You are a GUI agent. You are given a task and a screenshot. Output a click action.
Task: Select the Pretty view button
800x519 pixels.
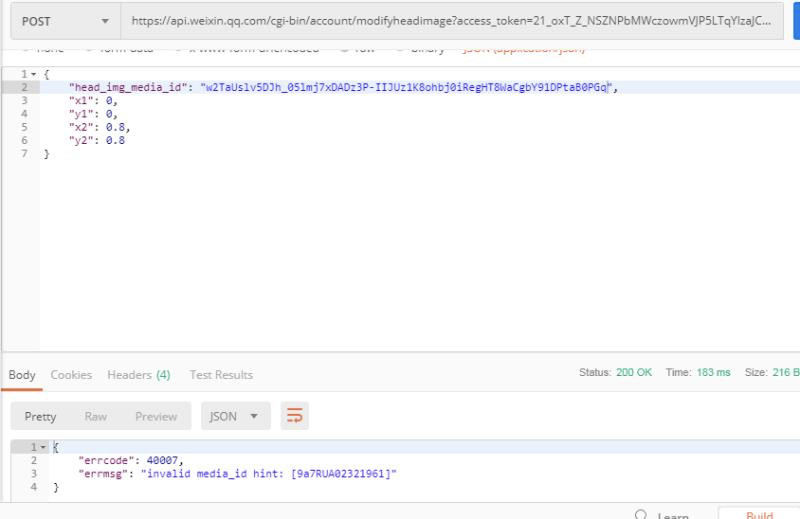point(40,416)
